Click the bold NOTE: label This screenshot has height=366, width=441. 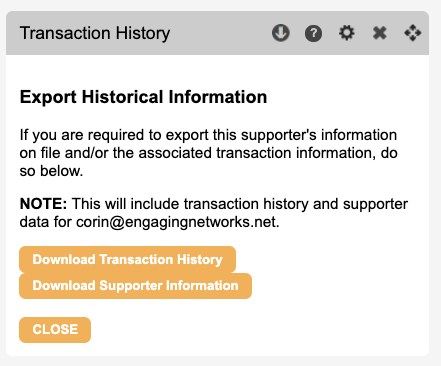[43, 204]
